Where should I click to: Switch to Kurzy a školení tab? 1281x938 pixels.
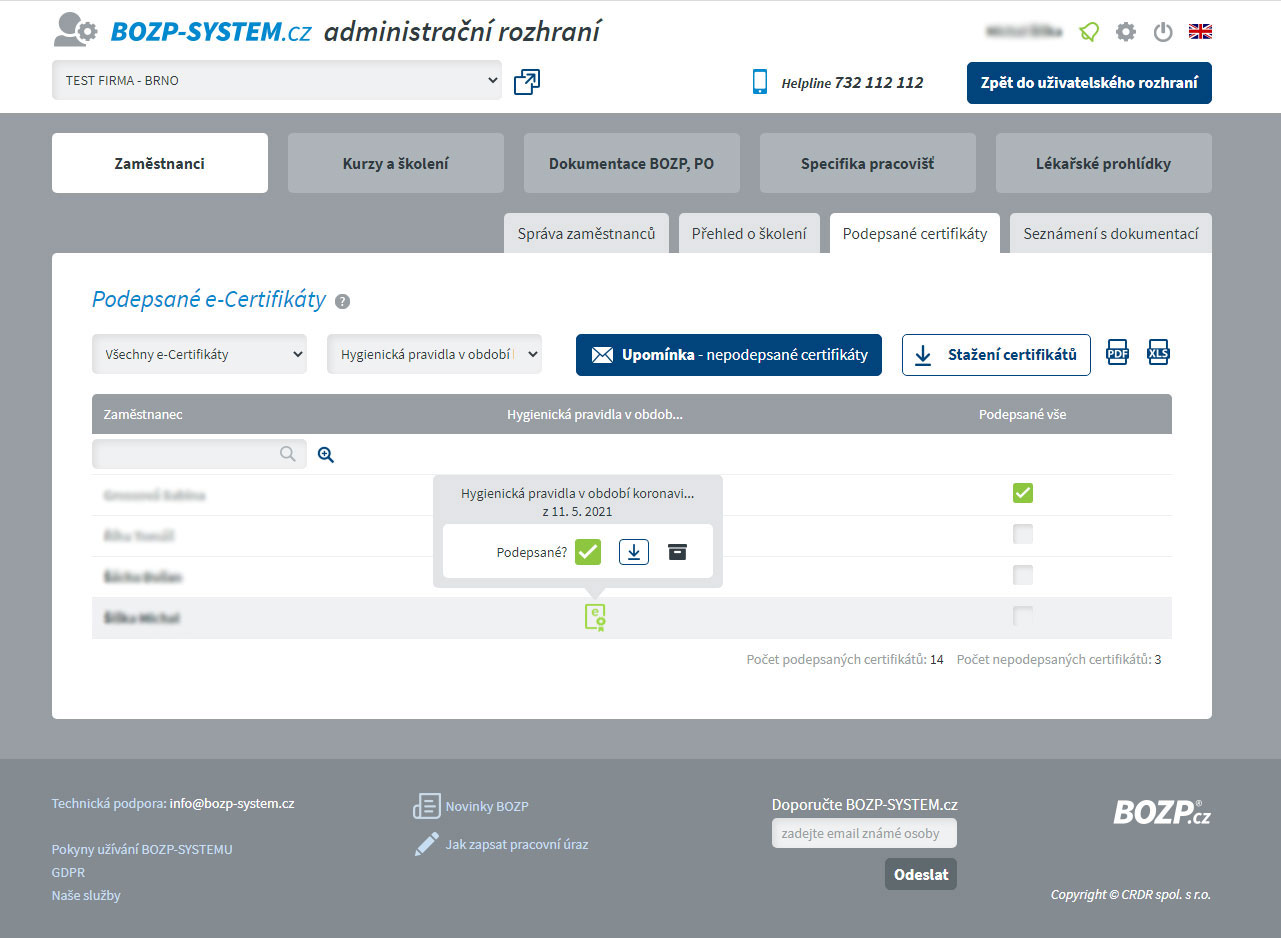coord(396,163)
